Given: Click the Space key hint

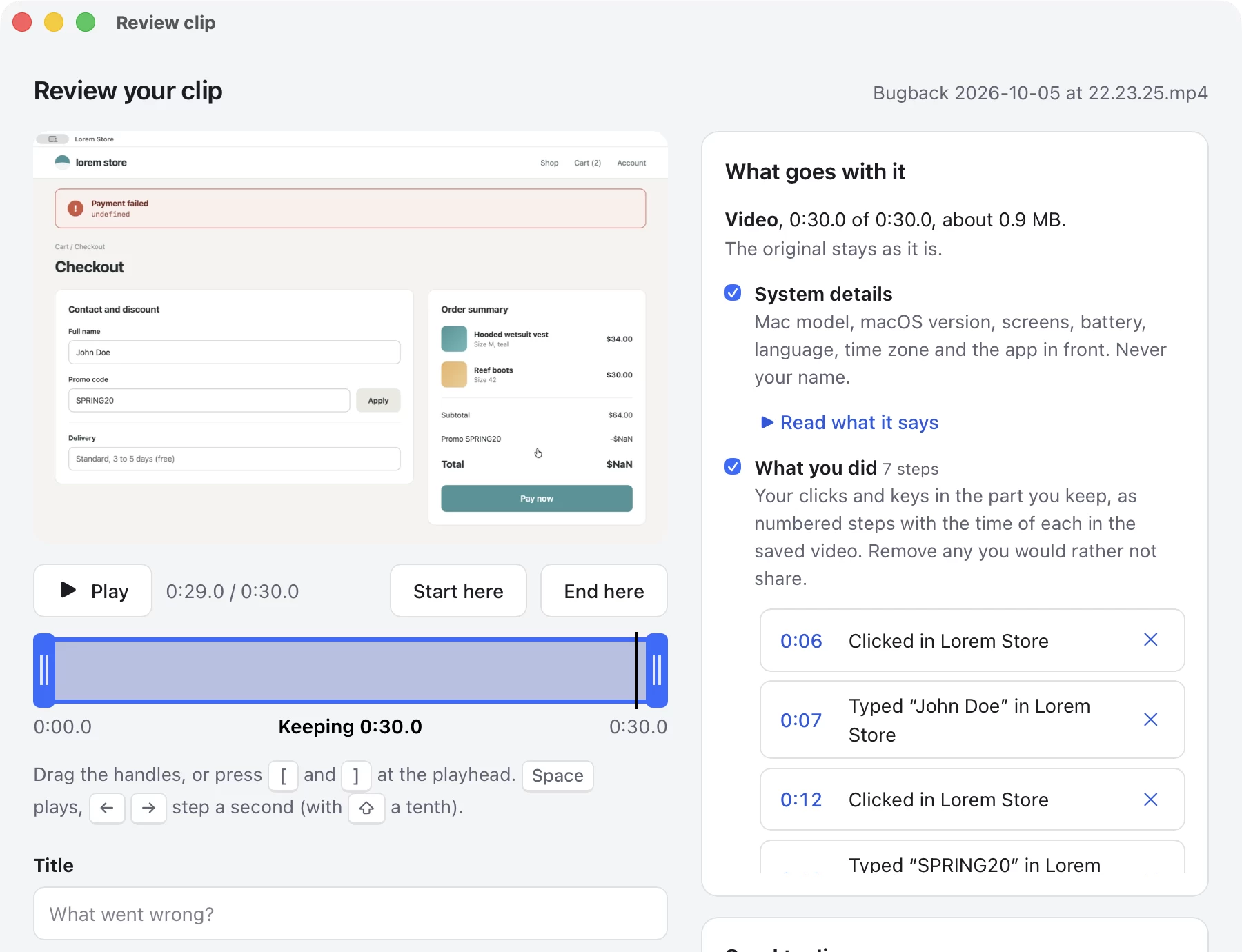Looking at the screenshot, I should (x=558, y=776).
